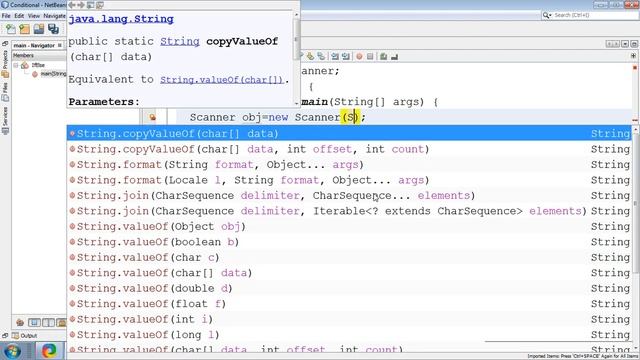Select the IfElse class in Navigator
Viewport: 640px width, 360px height.
(x=38, y=65)
